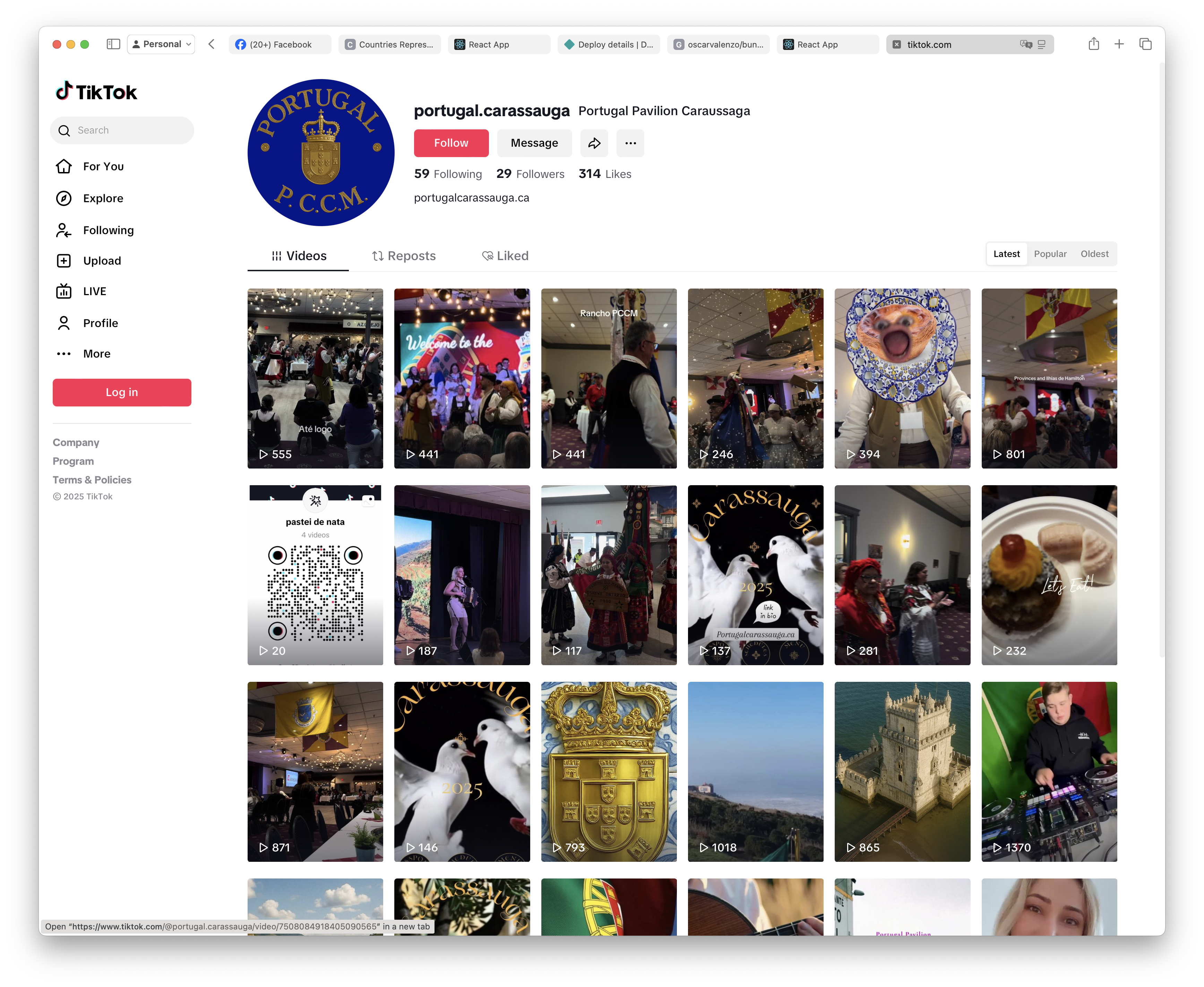The height and width of the screenshot is (987, 1204).
Task: Open the Liked tab
Action: pyautogui.click(x=504, y=256)
